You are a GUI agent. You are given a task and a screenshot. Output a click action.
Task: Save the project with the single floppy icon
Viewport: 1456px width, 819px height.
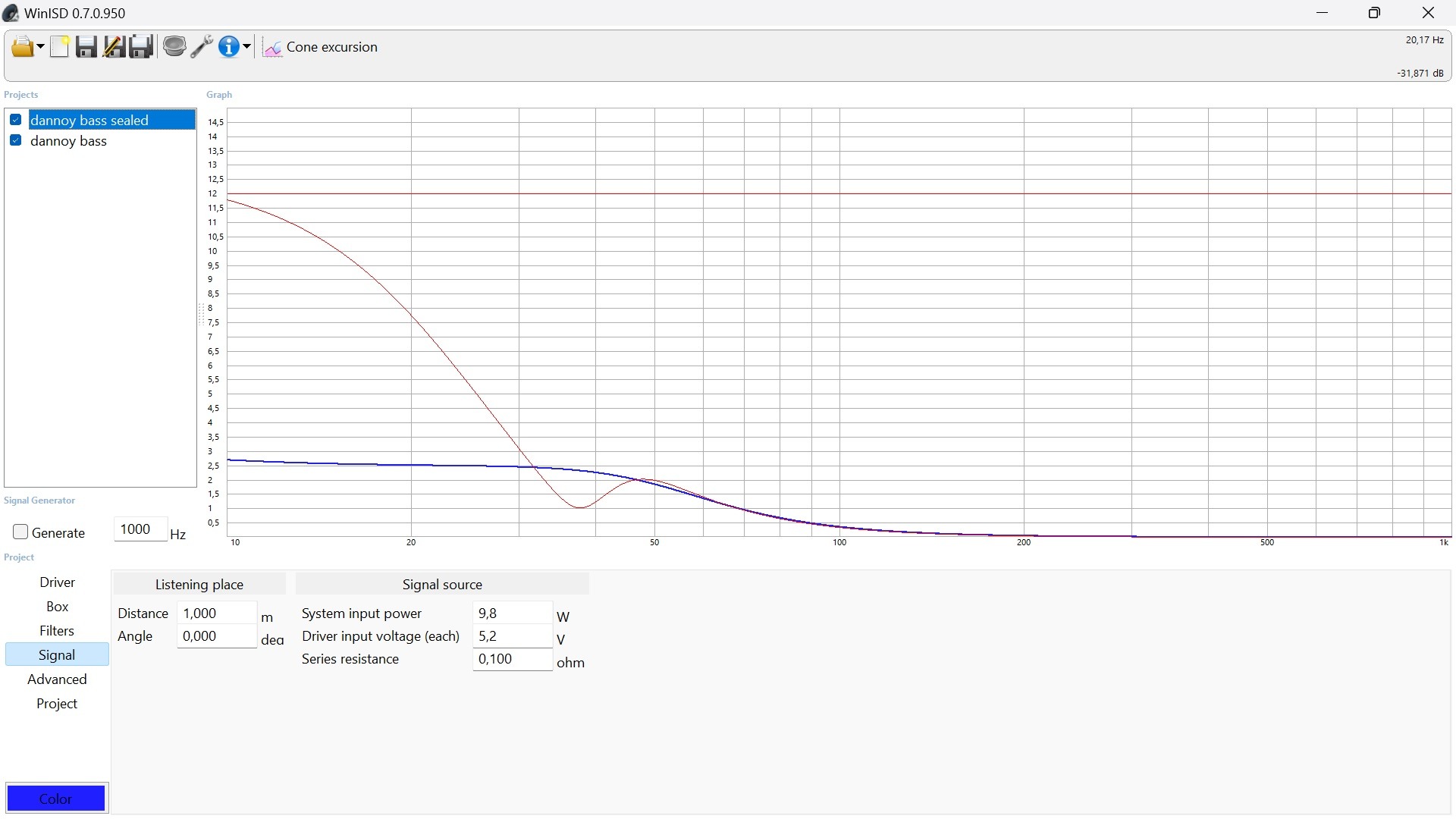pyautogui.click(x=86, y=47)
